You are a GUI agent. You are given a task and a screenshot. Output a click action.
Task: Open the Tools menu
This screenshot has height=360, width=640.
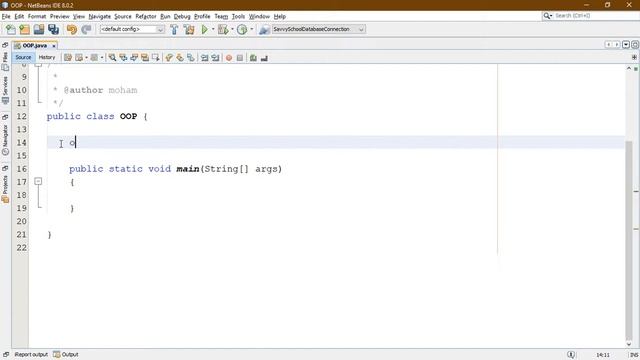click(x=238, y=16)
